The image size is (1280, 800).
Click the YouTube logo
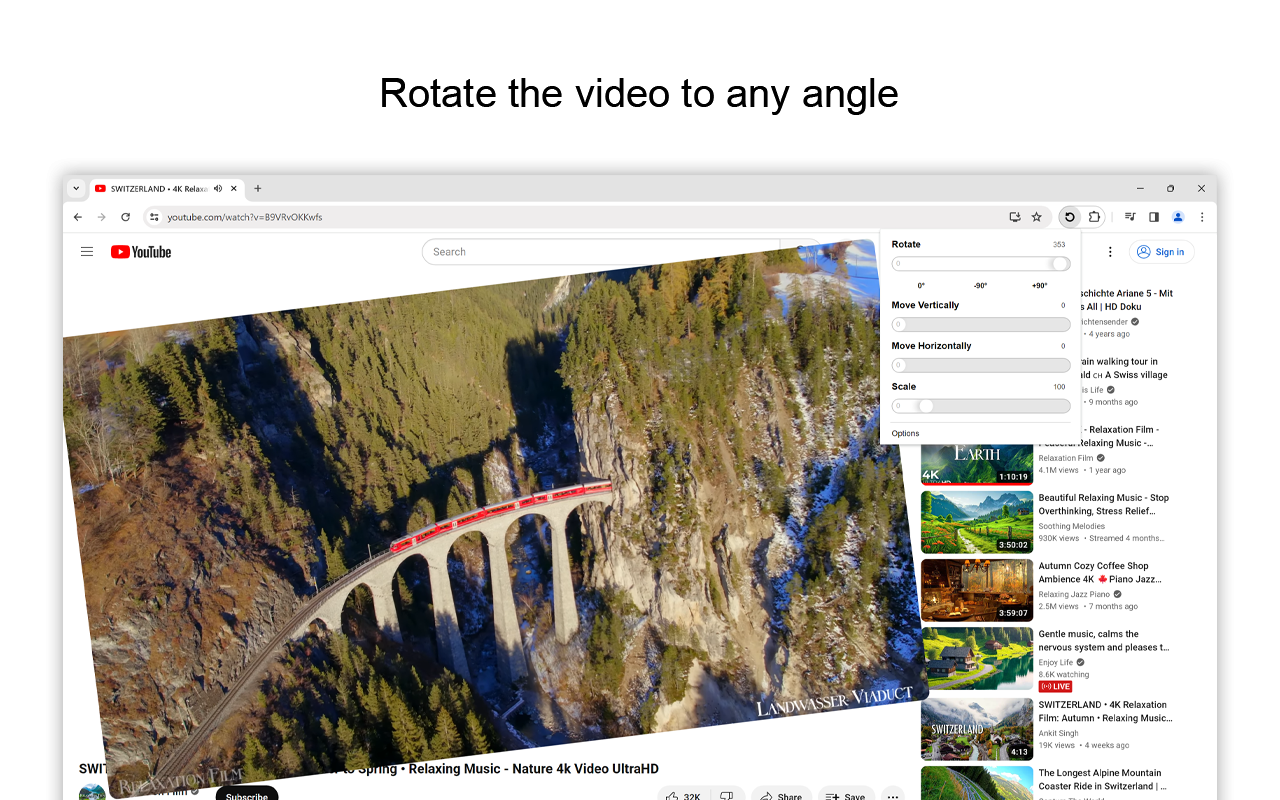tap(140, 251)
